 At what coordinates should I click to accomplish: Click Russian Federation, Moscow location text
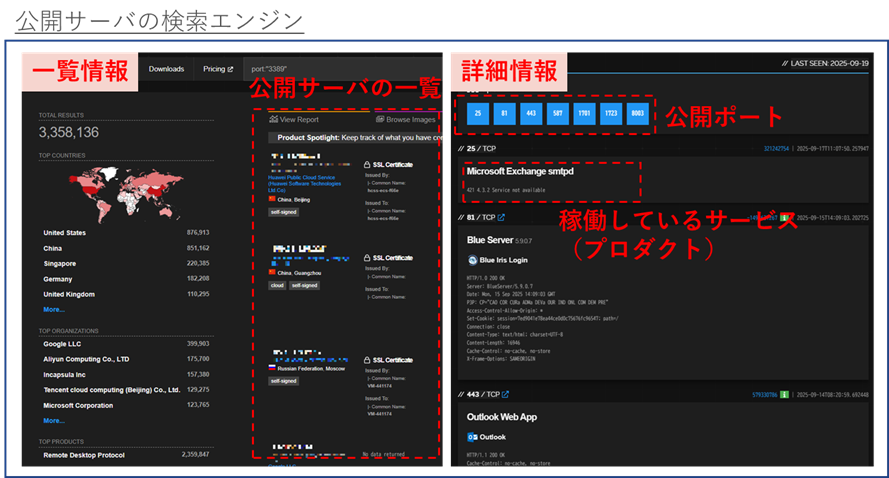pos(311,369)
